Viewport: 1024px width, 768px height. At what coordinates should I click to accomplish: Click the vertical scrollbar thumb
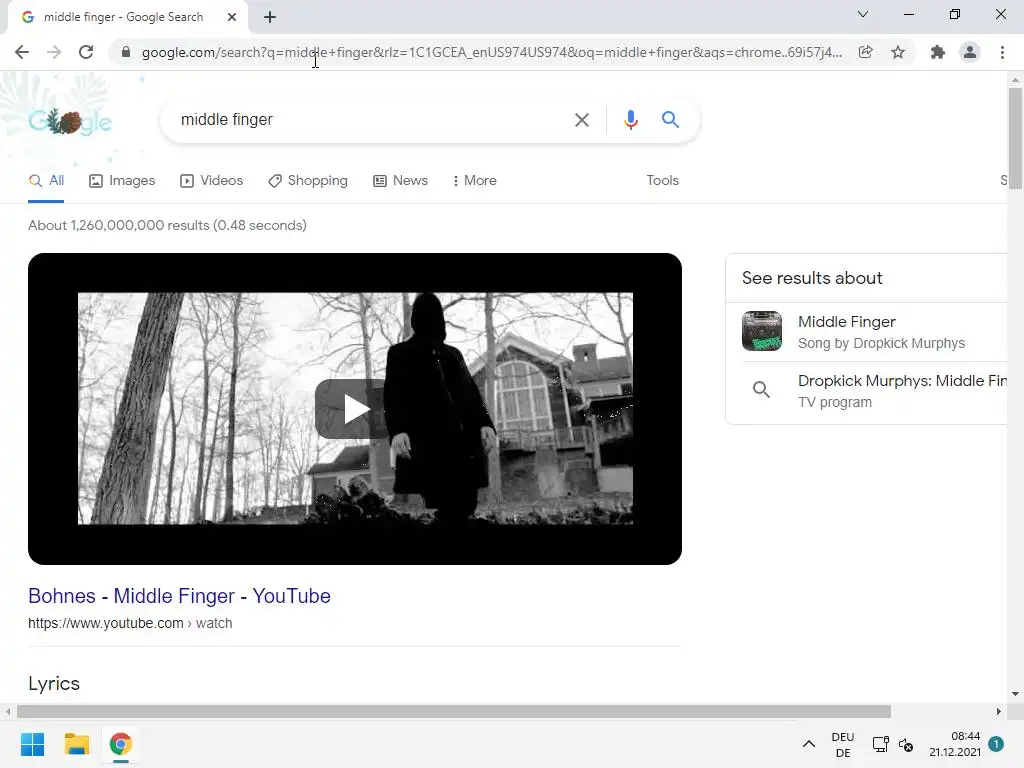click(1015, 138)
